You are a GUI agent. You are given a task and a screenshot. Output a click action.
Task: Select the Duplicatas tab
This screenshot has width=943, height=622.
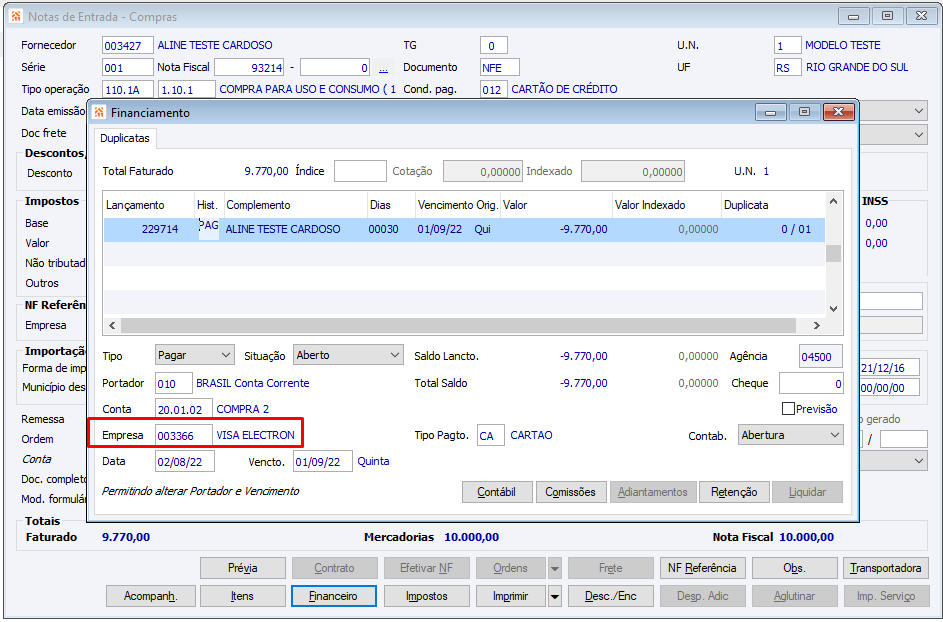coord(125,138)
